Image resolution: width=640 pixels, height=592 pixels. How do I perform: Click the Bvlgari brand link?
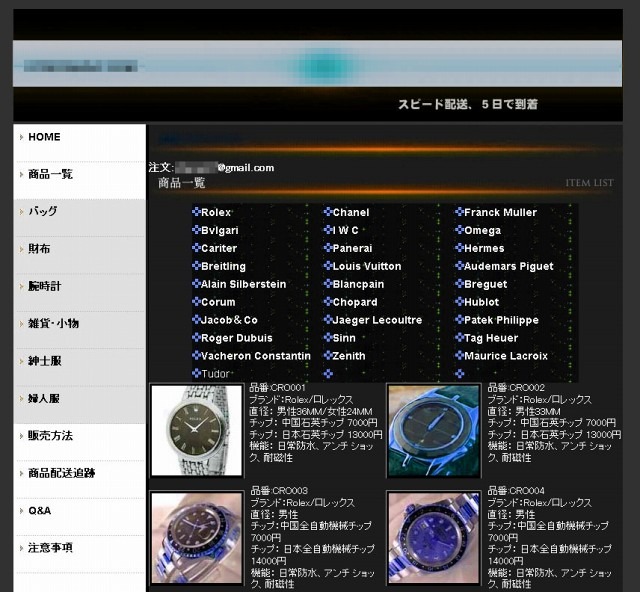[x=220, y=230]
